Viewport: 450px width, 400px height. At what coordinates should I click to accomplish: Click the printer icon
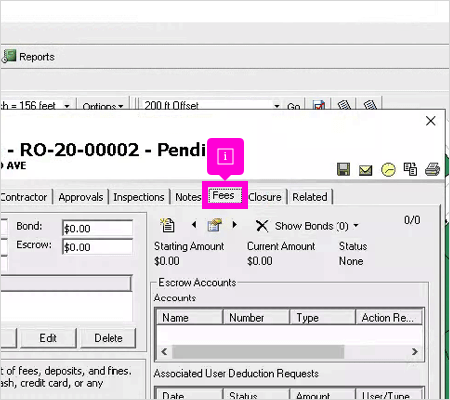click(432, 169)
